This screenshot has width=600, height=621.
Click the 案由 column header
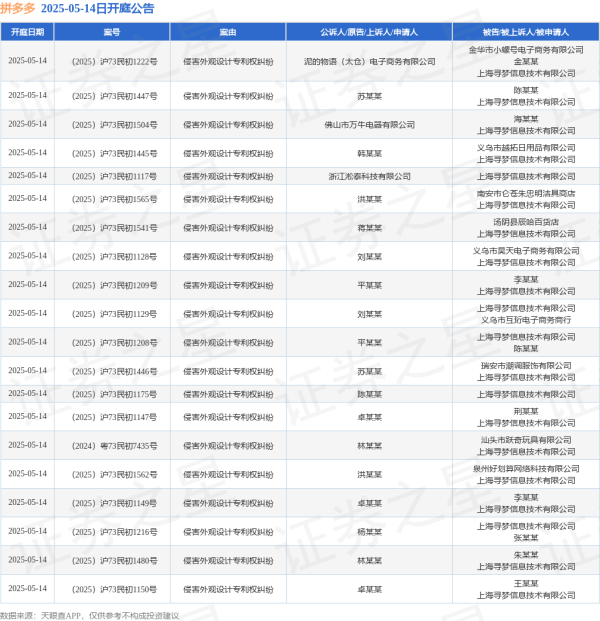228,32
